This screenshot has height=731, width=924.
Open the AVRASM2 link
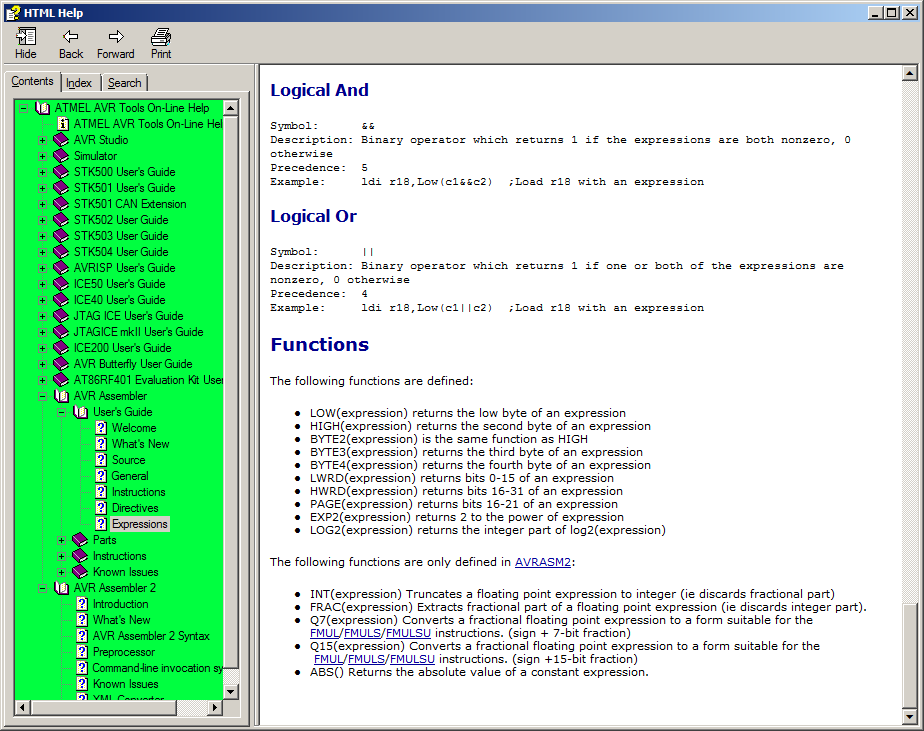543,562
